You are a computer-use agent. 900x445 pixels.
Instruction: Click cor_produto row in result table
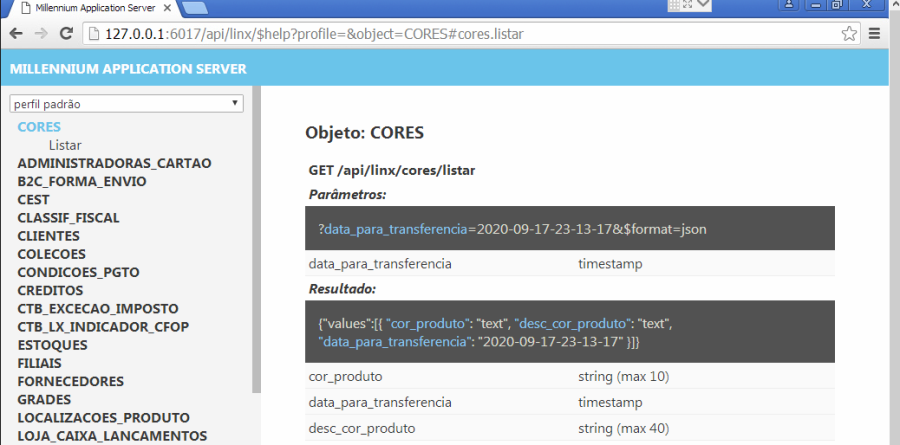click(570, 377)
